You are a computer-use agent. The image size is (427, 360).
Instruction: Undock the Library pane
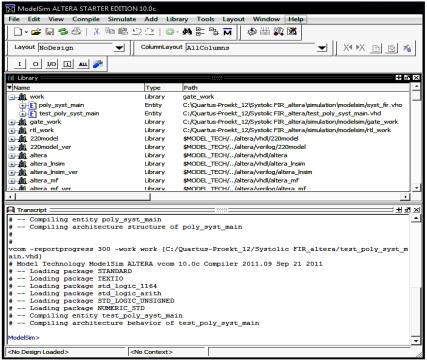(407, 78)
